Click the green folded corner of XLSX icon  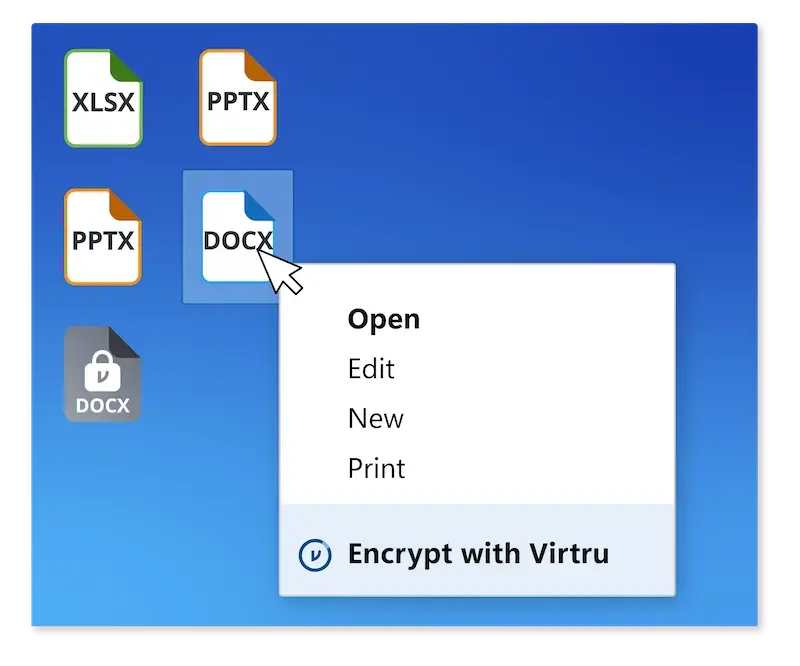(x=126, y=66)
